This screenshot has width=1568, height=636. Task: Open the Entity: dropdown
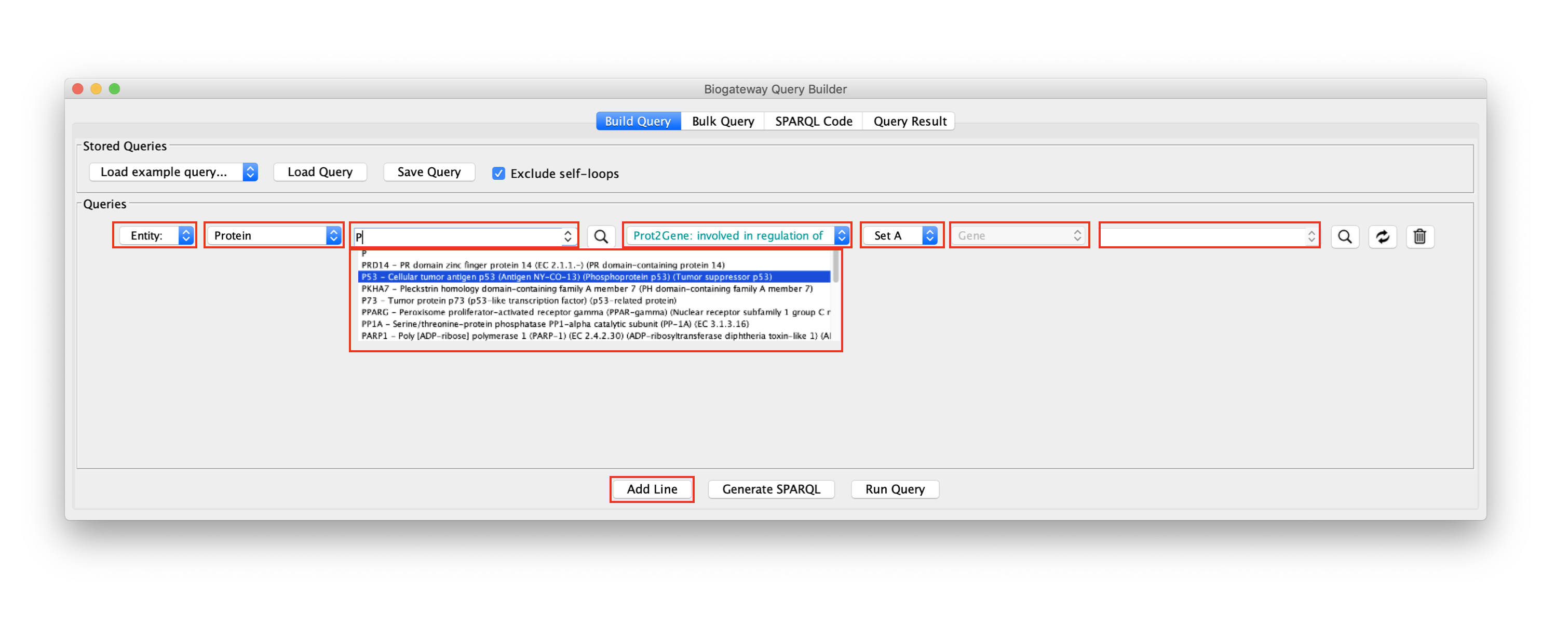(x=156, y=236)
